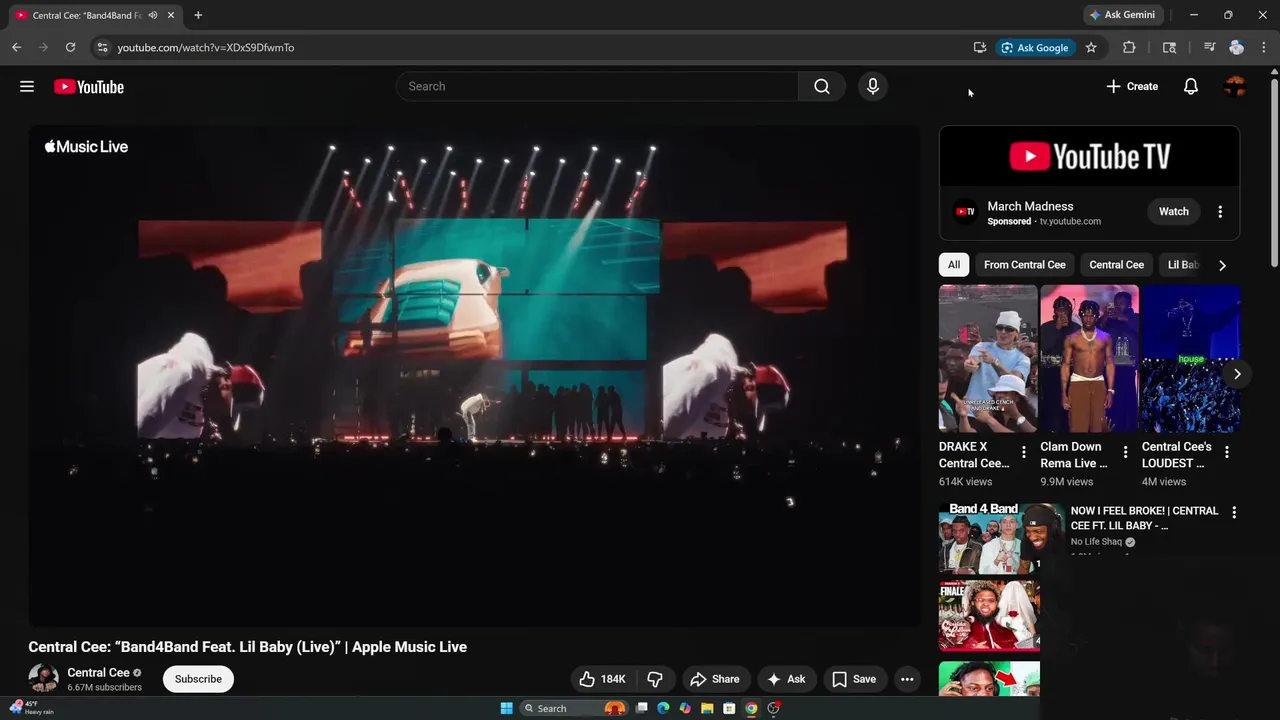Screen dimensions: 1280x720
Task: Open Central Cee's LOUDEST short thumbnail
Action: point(1192,358)
